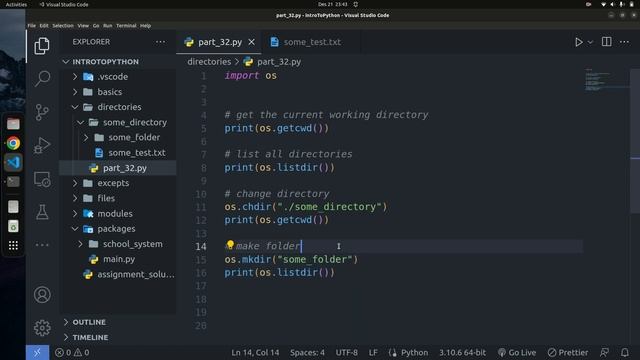This screenshot has width=640, height=360.
Task: Expand the some_folder folder
Action: [118, 138]
